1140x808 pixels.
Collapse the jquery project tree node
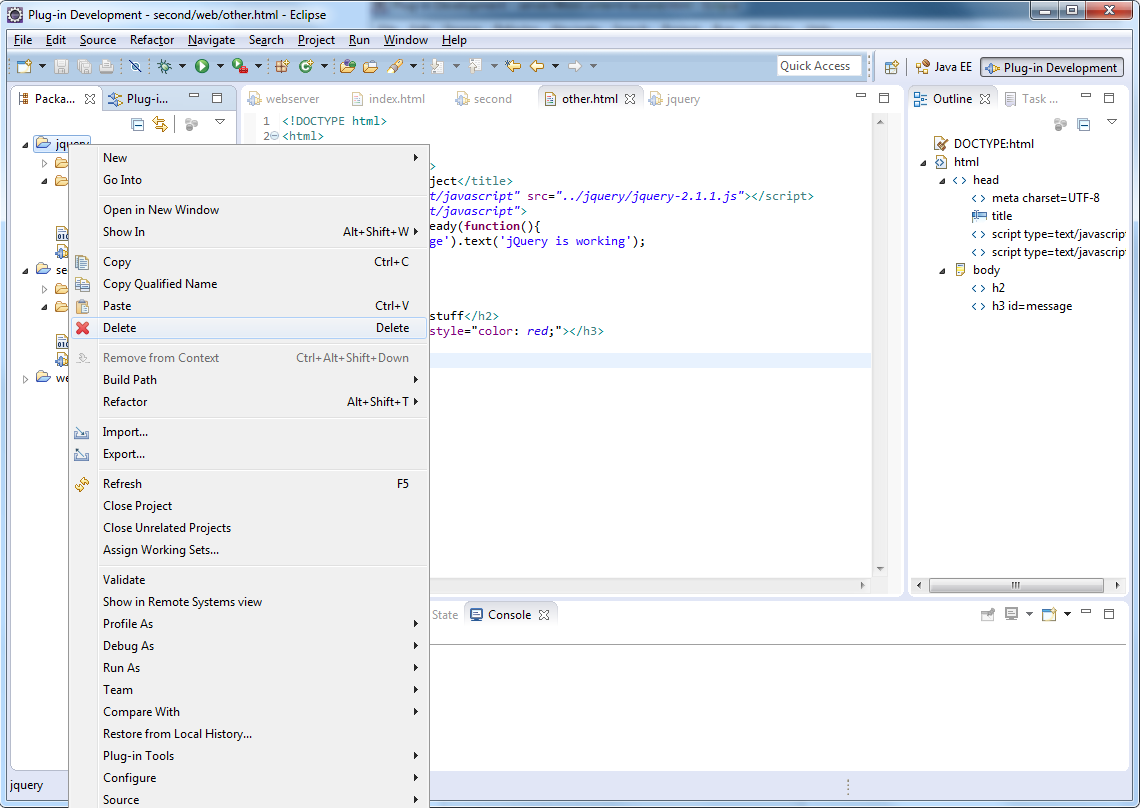[25, 145]
